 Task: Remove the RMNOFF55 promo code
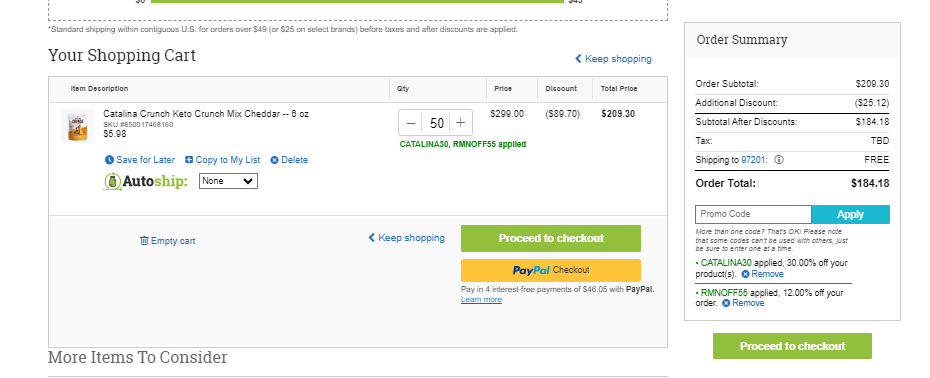[x=743, y=303]
